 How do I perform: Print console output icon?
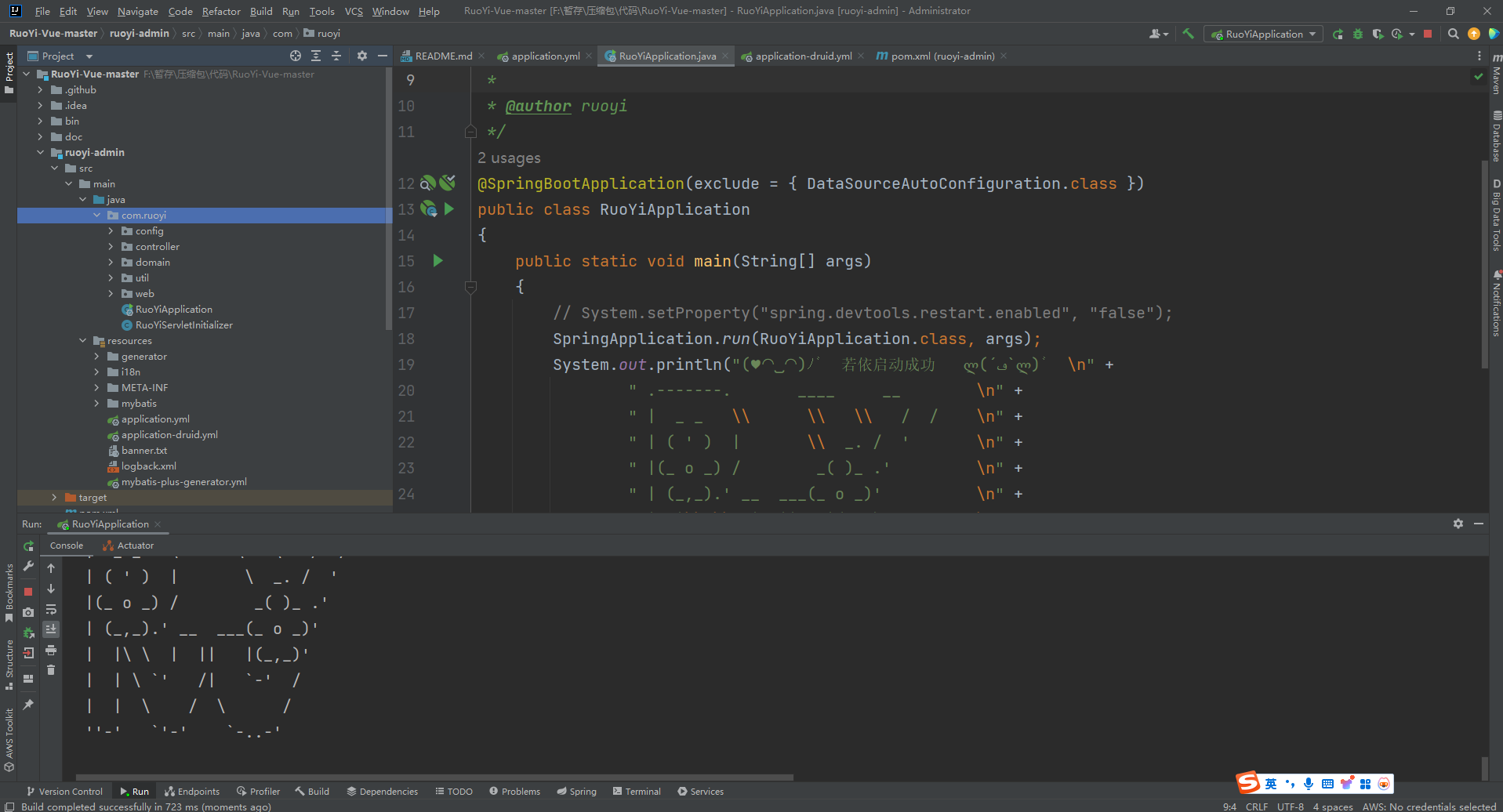[x=51, y=650]
